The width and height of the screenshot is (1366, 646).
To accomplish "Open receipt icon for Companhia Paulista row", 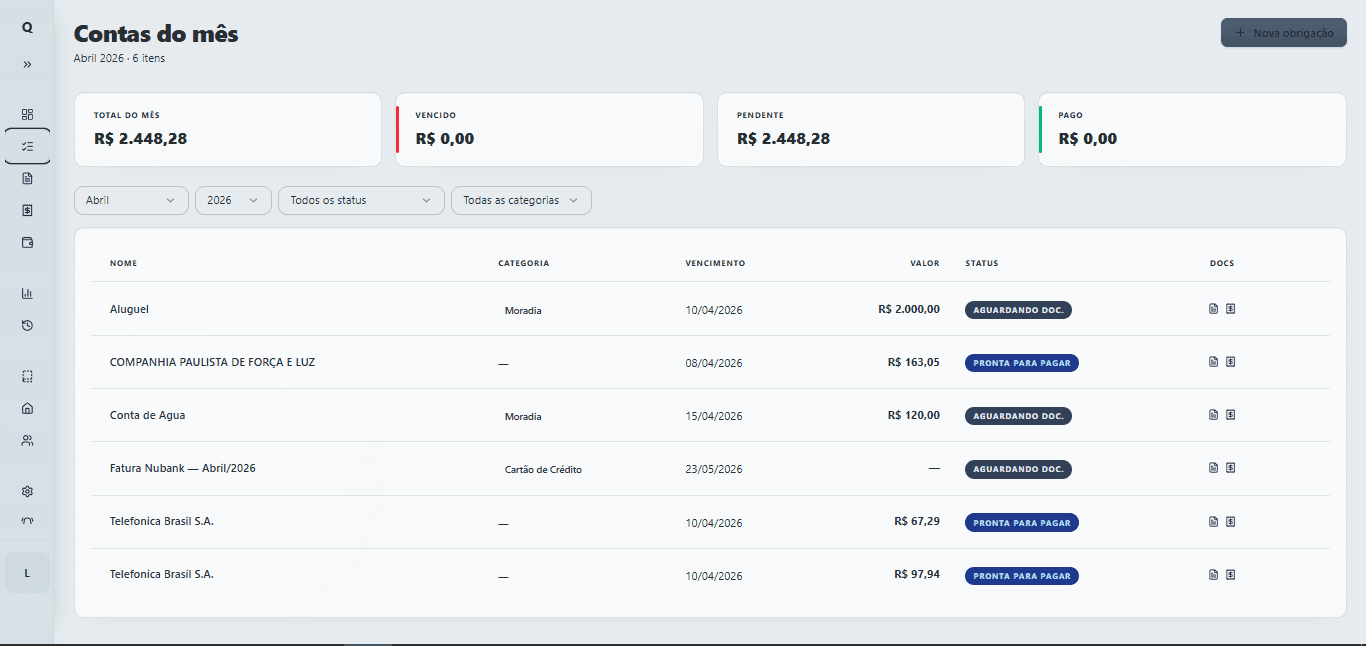I will click(x=1231, y=362).
